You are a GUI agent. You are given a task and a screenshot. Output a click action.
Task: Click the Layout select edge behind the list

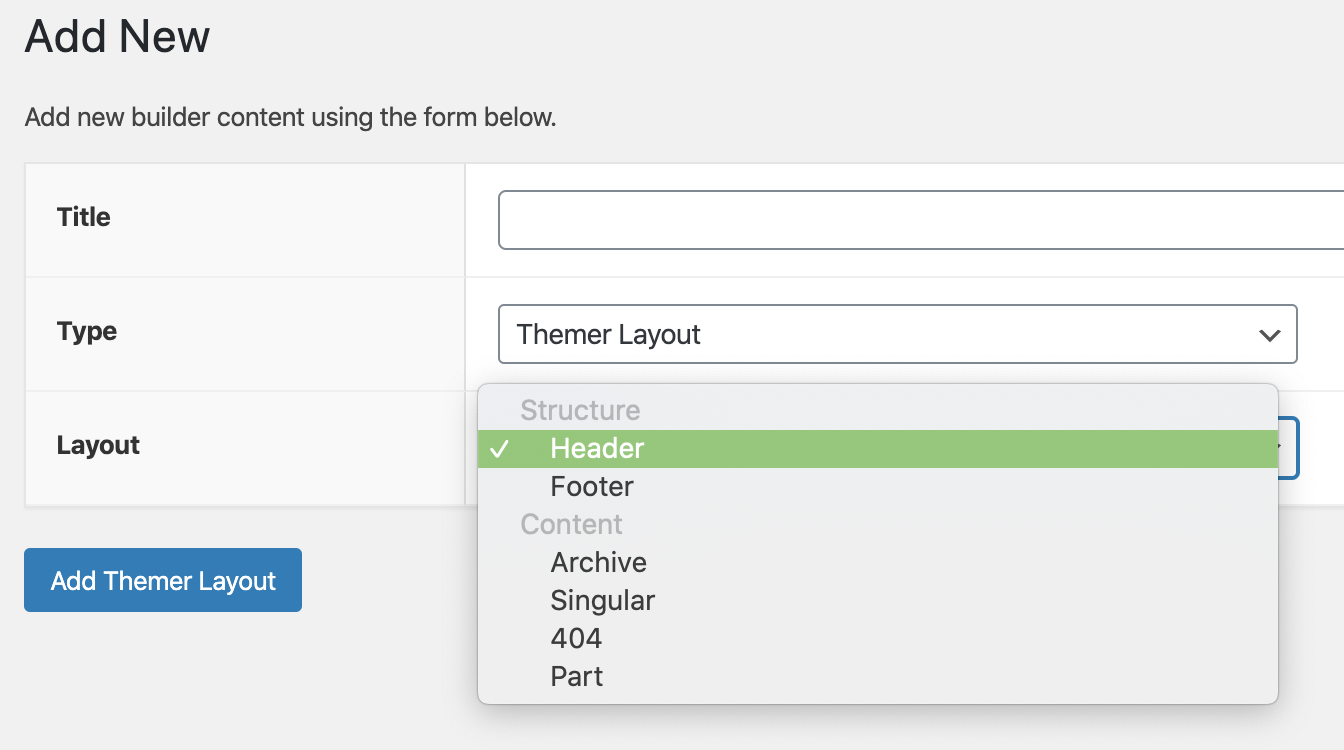pyautogui.click(x=1290, y=447)
